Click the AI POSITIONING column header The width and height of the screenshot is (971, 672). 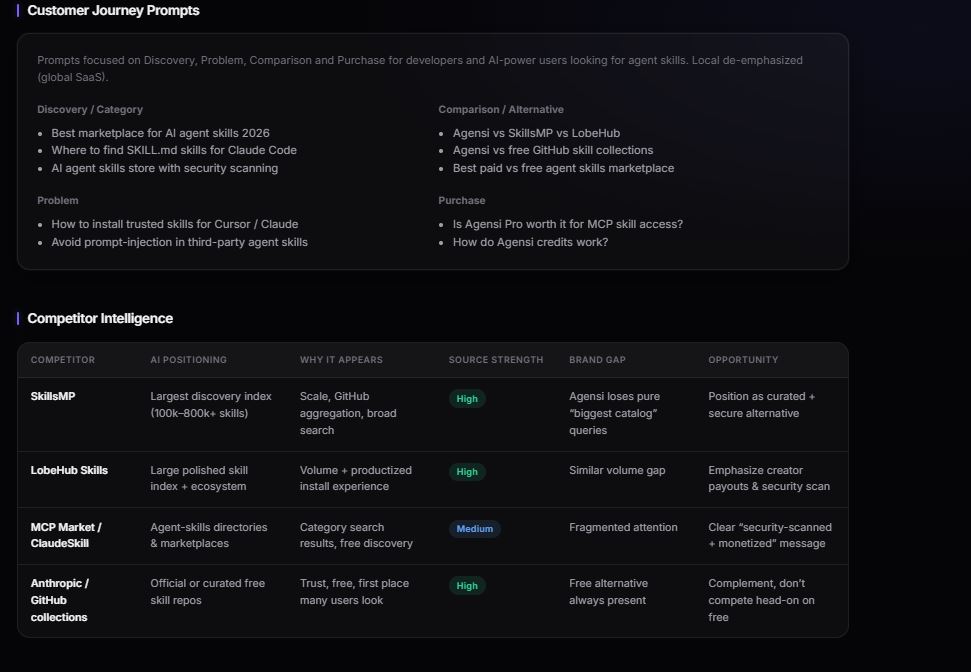(188, 360)
